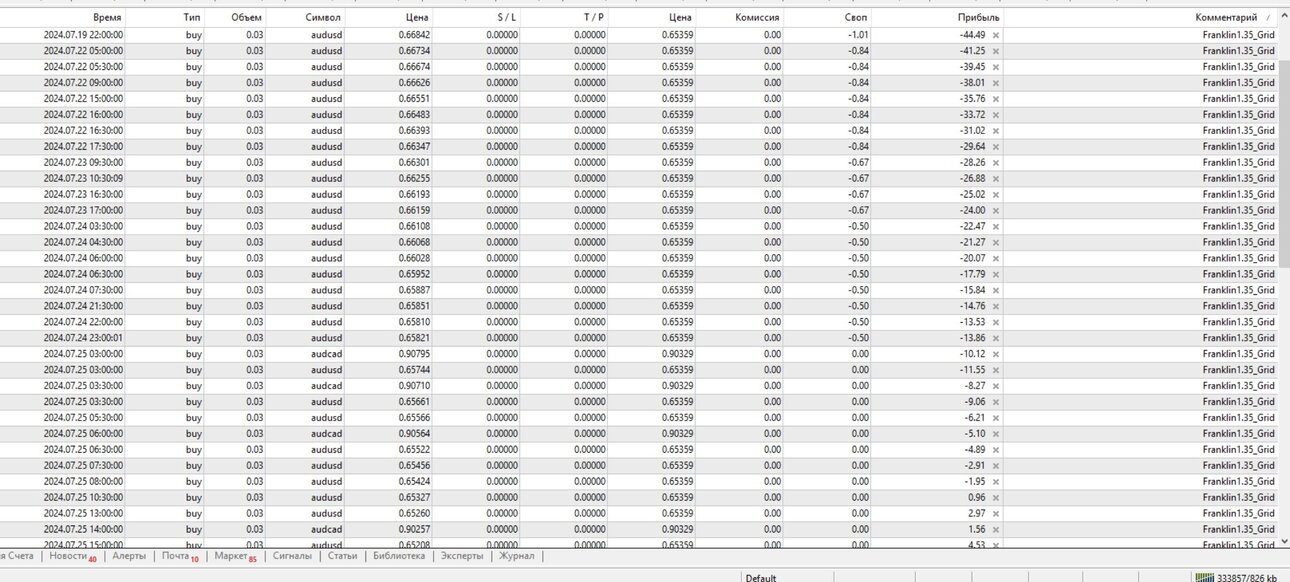Close the order with profit -11.55
This screenshot has height=582, width=1290.
(995, 370)
